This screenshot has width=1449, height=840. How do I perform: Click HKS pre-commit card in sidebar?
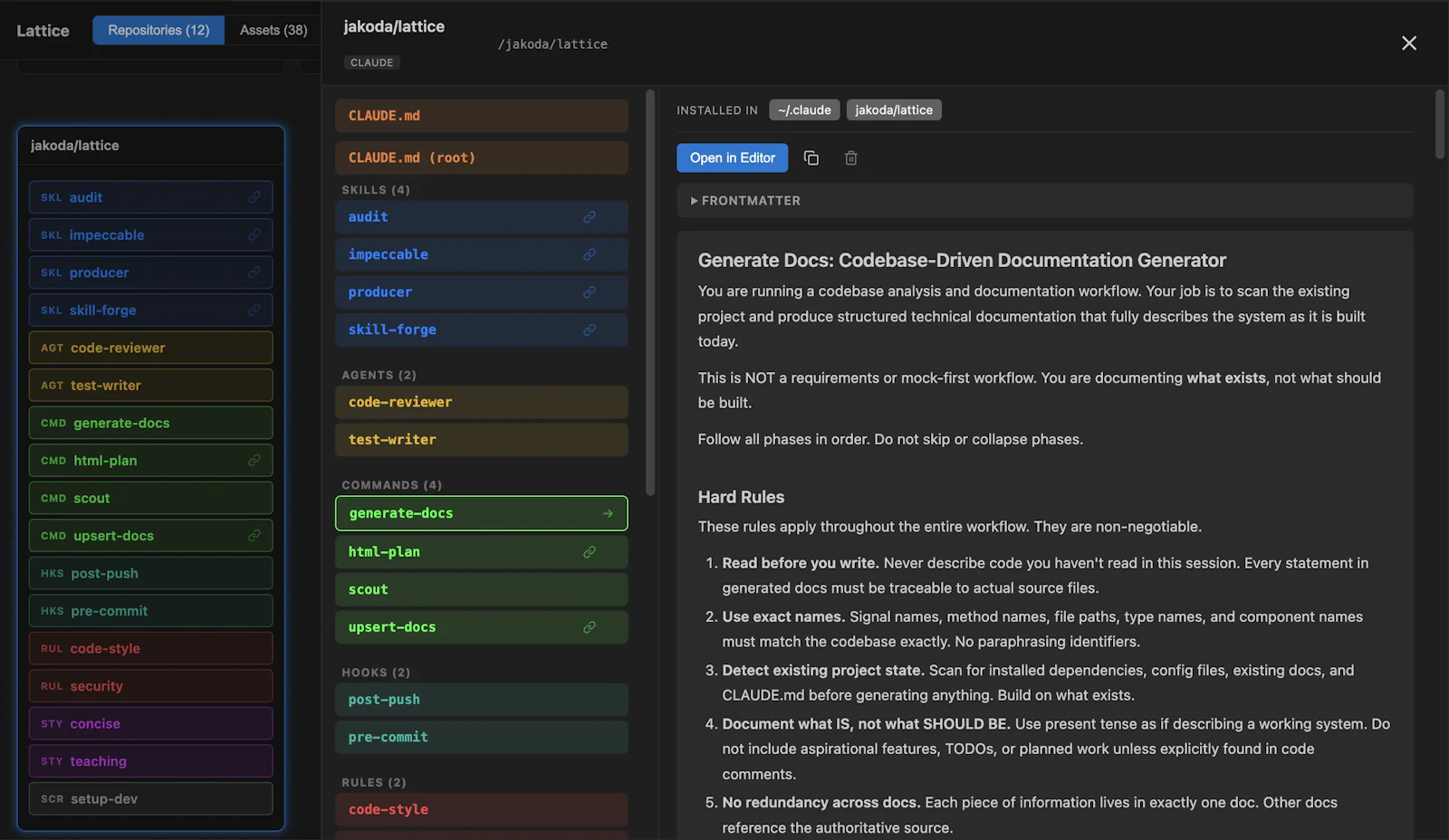[x=150, y=611]
